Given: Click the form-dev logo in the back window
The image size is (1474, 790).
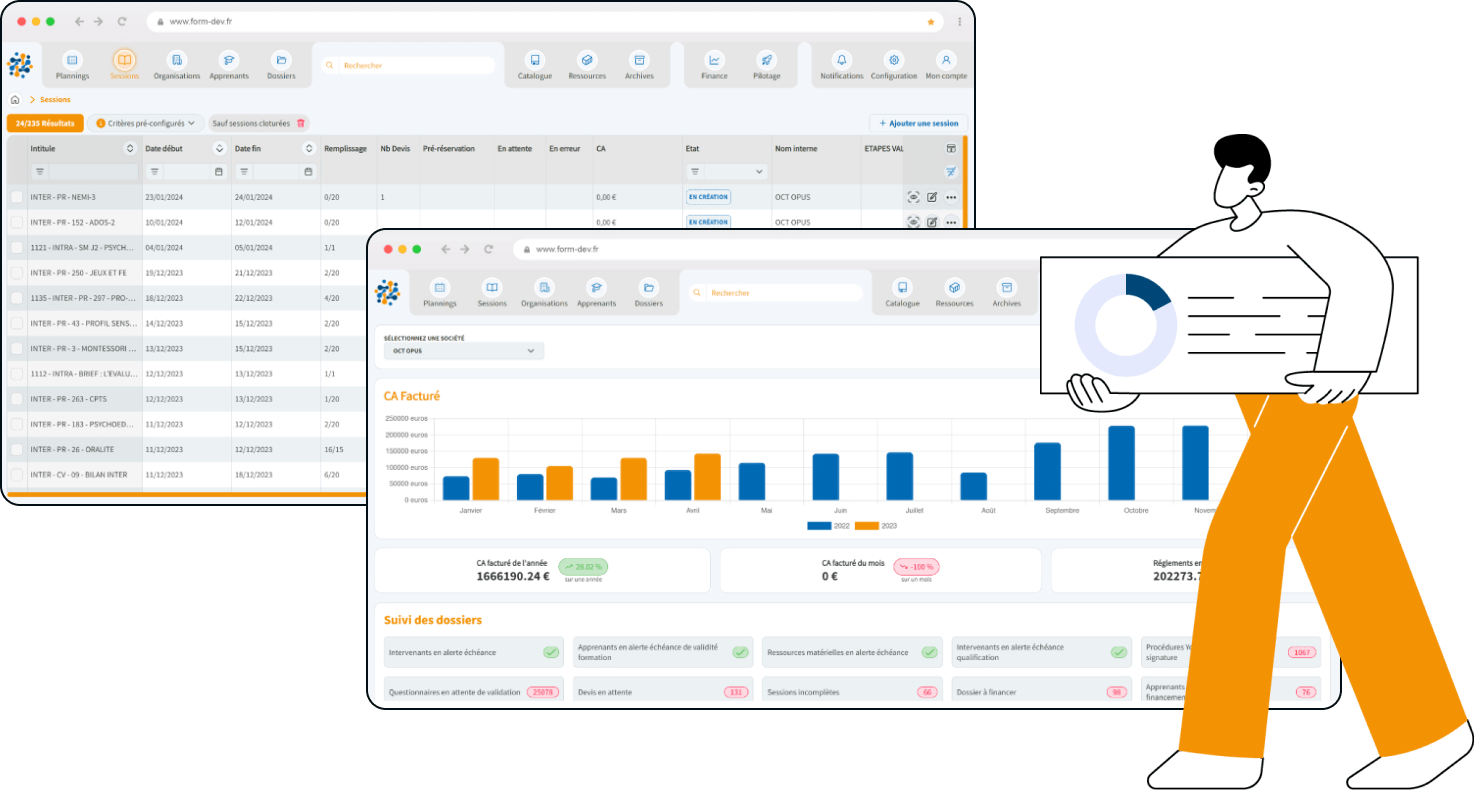Looking at the screenshot, I should point(20,66).
